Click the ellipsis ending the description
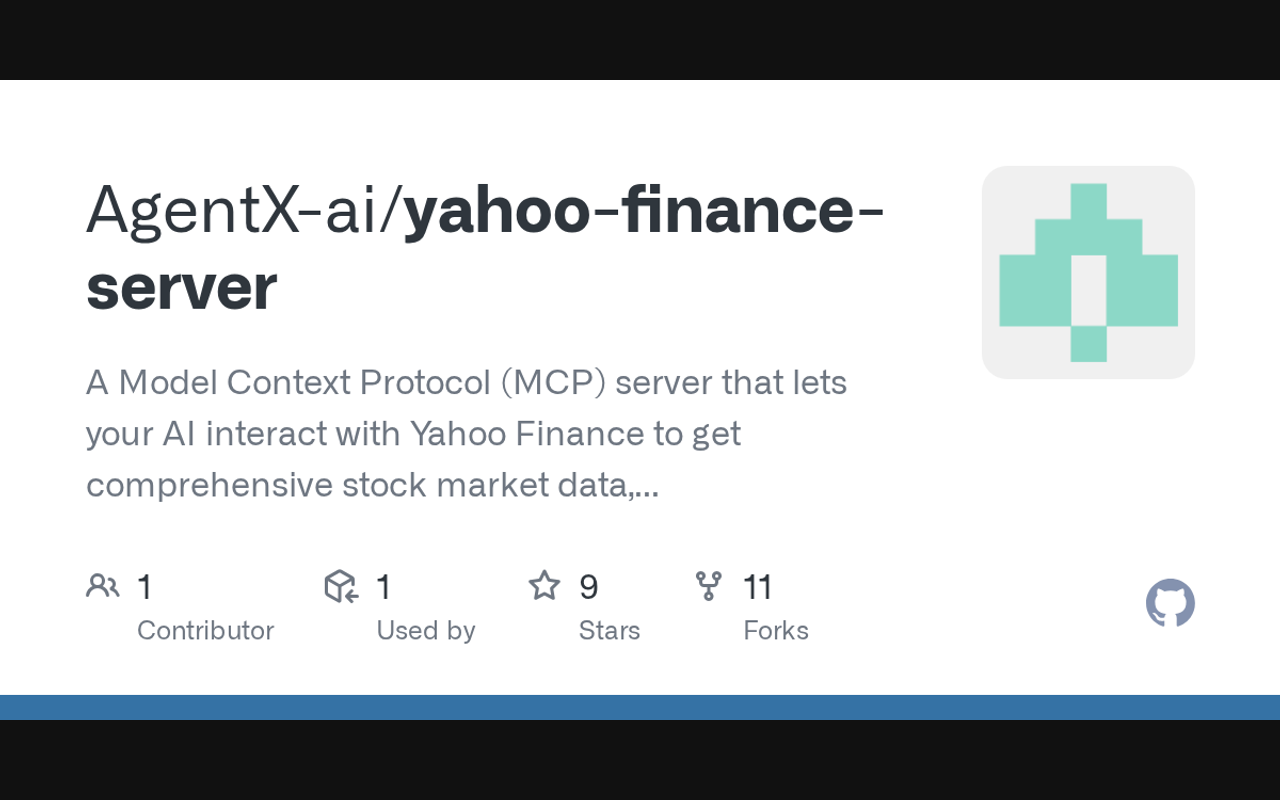 tap(647, 487)
